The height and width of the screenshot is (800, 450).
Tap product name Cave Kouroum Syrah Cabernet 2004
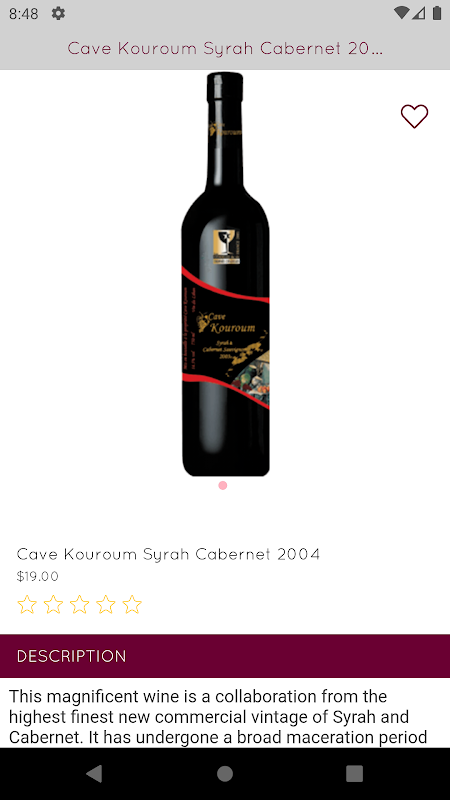click(x=168, y=554)
